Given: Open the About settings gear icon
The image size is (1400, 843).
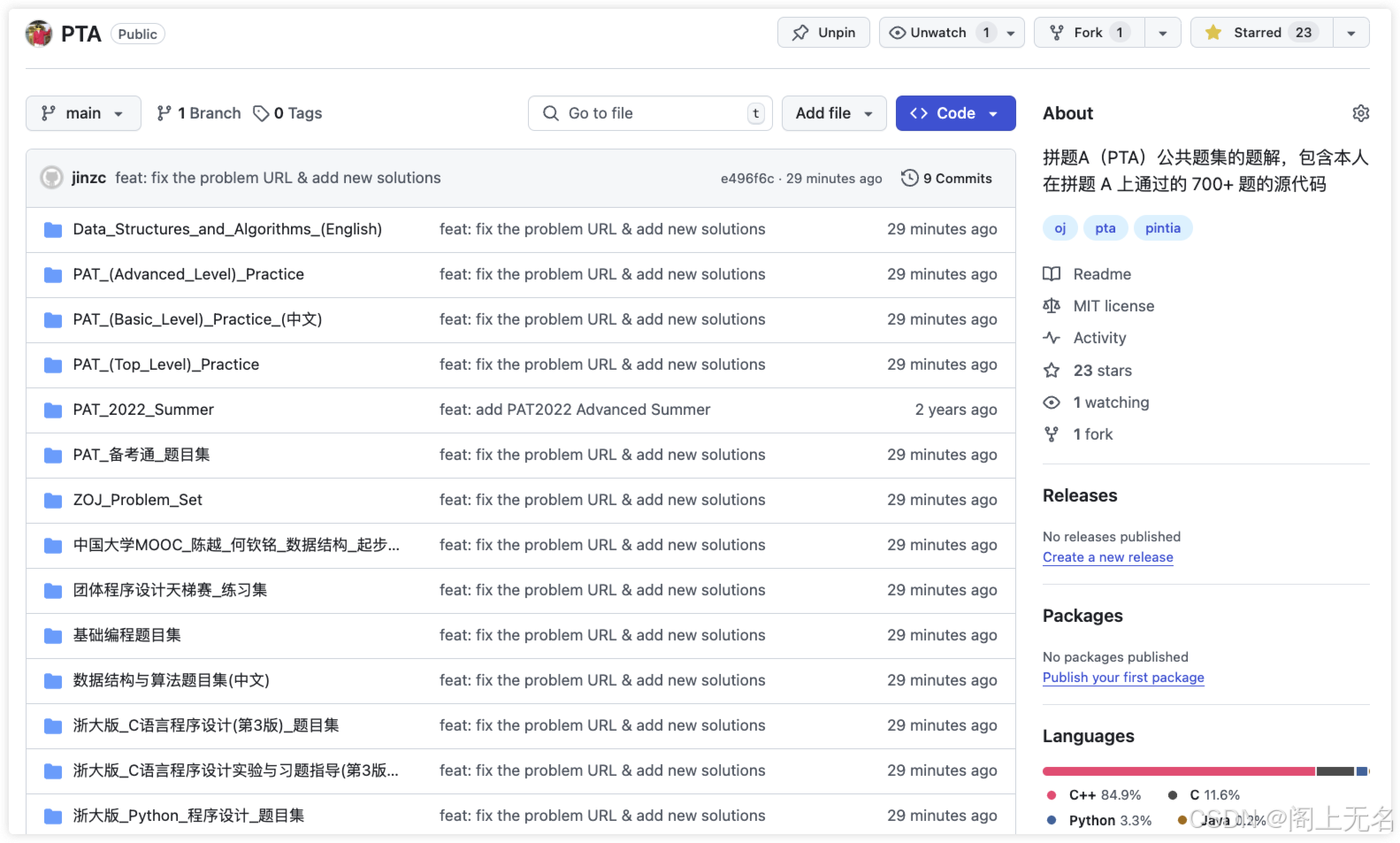Looking at the screenshot, I should [1360, 113].
